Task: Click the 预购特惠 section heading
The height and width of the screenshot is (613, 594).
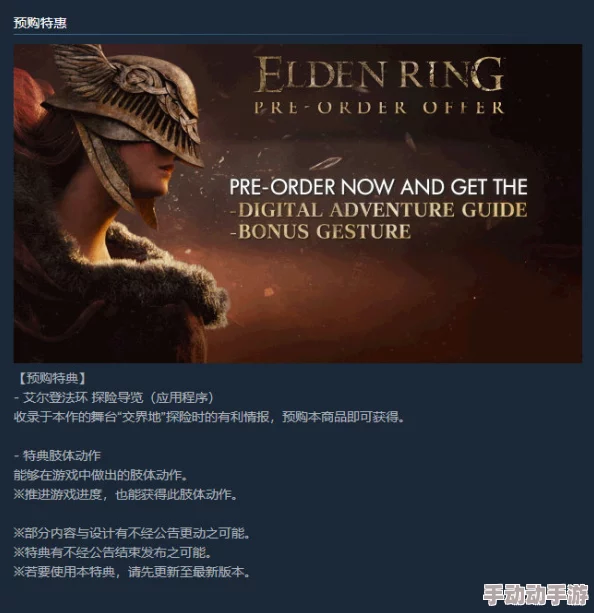Action: pyautogui.click(x=40, y=23)
